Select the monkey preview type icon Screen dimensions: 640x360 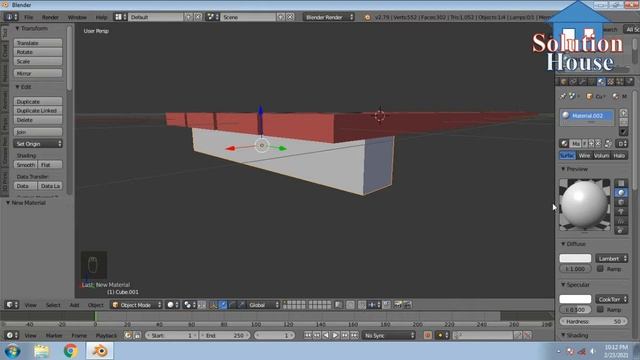621,211
